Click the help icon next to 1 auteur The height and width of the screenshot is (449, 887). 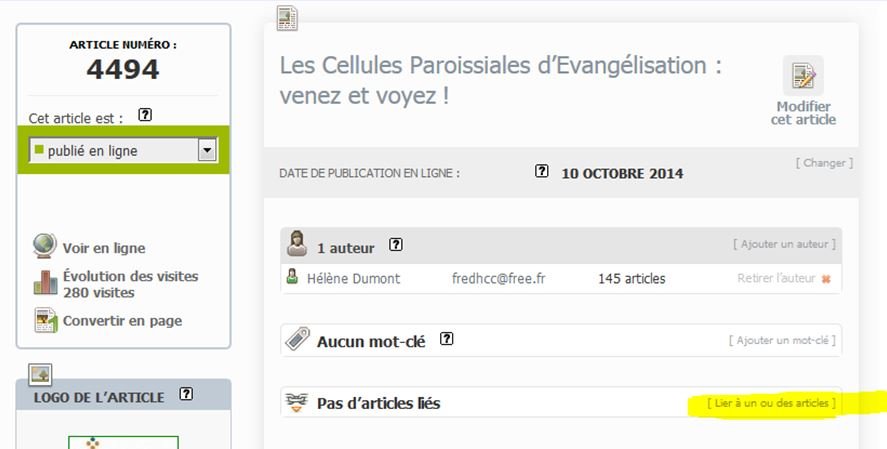[x=396, y=244]
